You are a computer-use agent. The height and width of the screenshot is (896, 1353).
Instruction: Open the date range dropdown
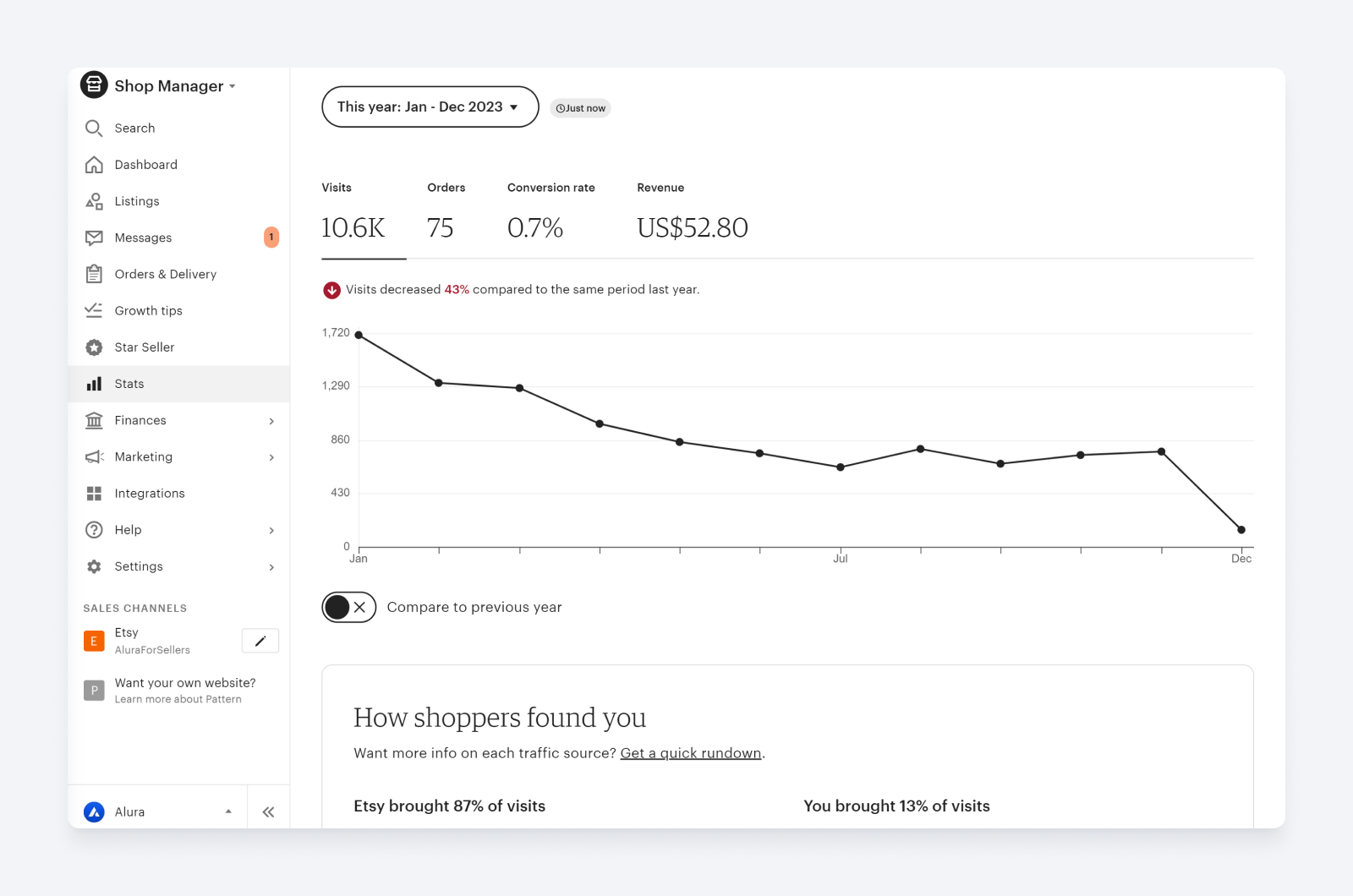(x=430, y=107)
